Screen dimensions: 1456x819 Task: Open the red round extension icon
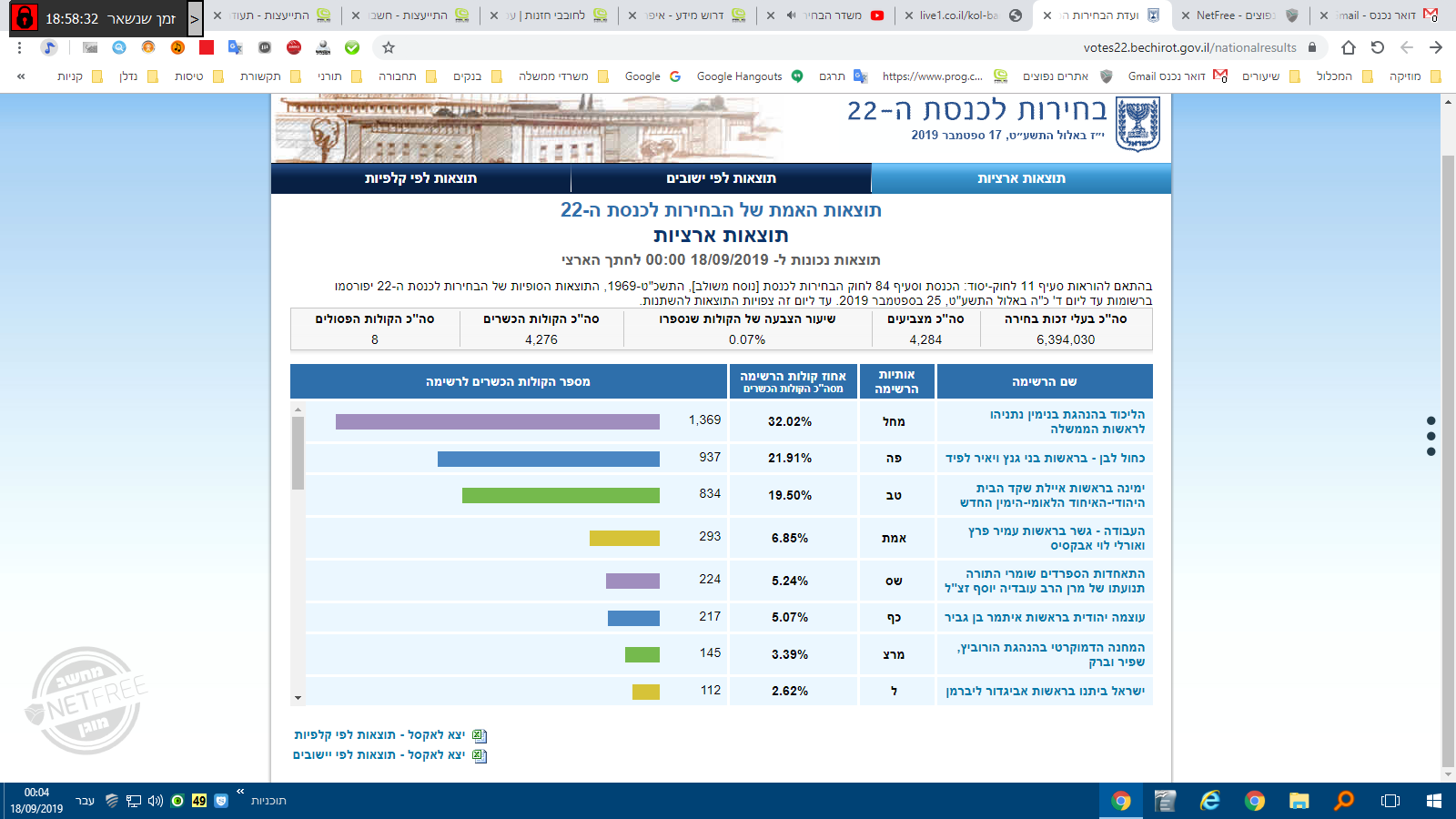pos(294,47)
